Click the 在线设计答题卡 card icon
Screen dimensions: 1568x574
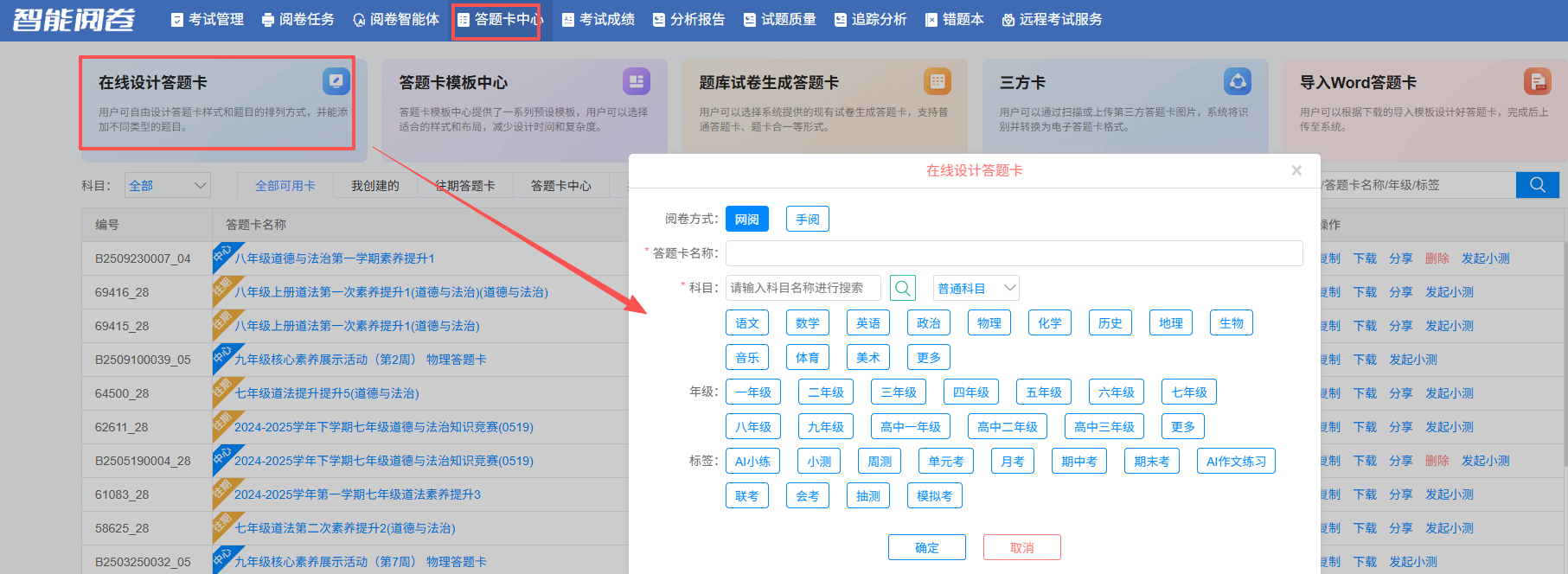(x=336, y=81)
